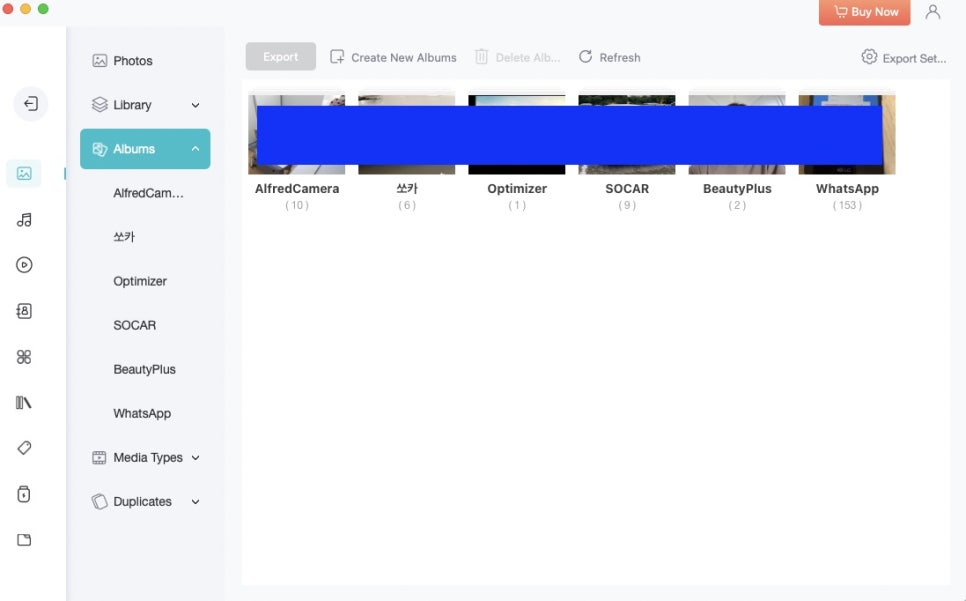Click the (153) count under WhatsApp
Viewport: 966px width, 601px height.
coord(847,205)
